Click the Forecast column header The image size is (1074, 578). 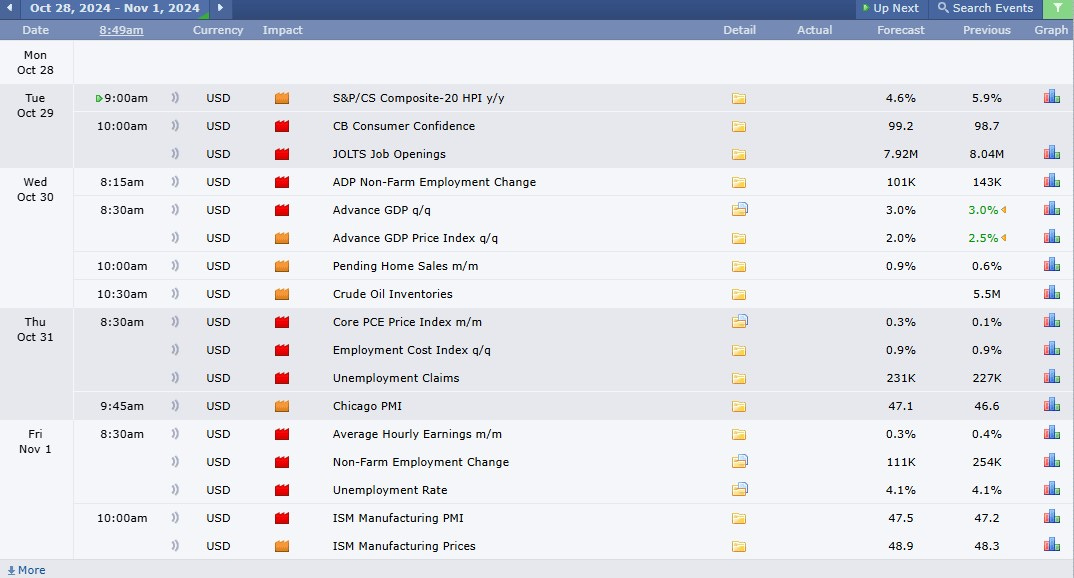click(901, 30)
